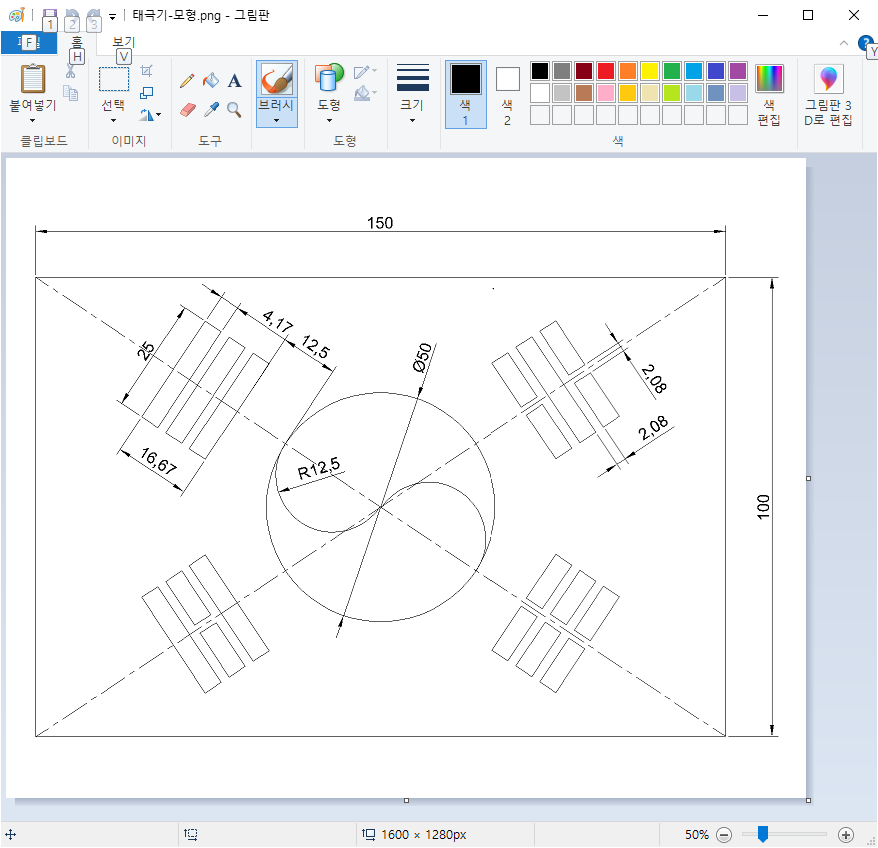This screenshot has height=848, width=878.
Task: Choose the orange color swatch
Action: click(x=628, y=71)
